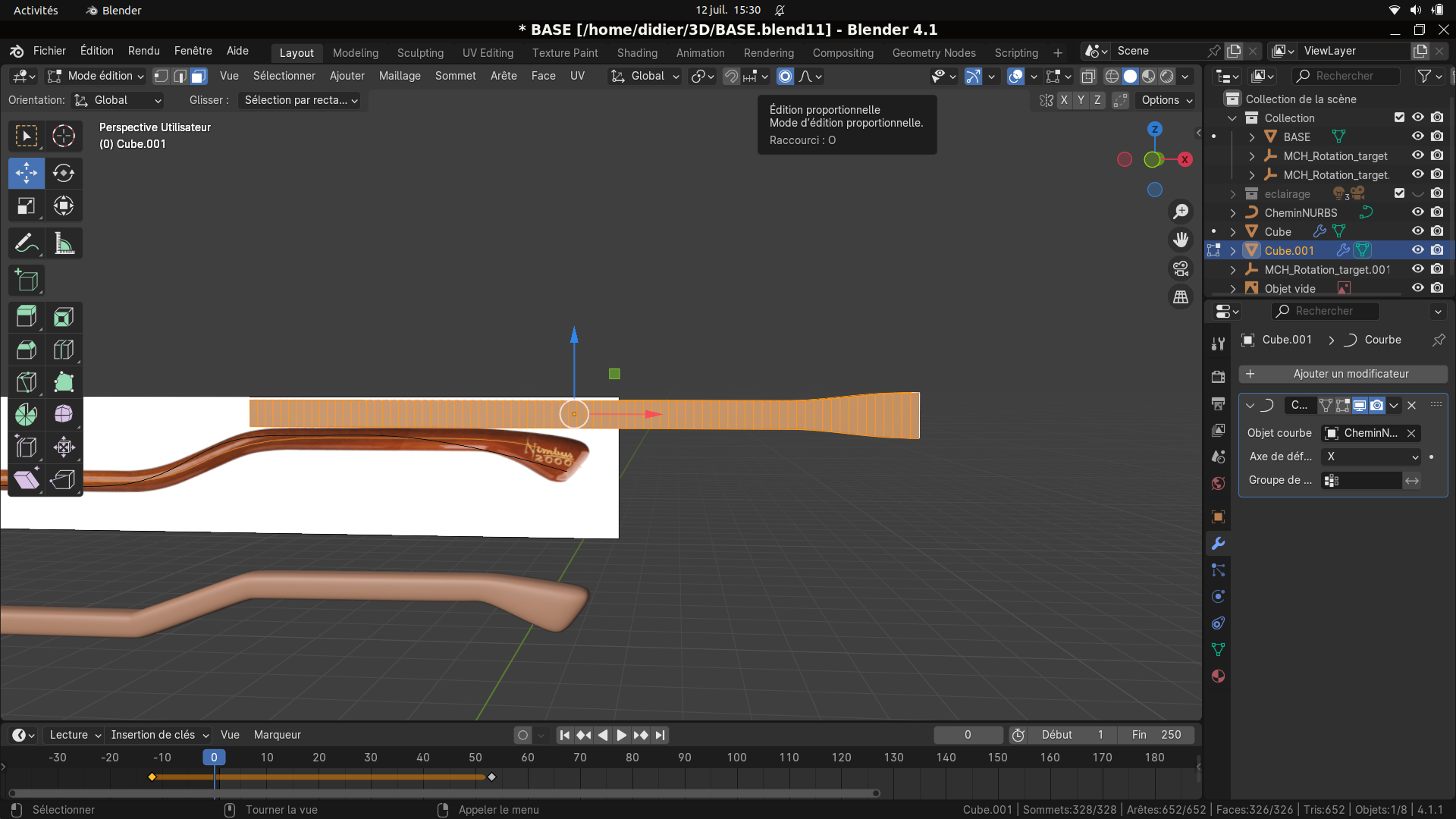This screenshot has width=1456, height=819.
Task: Switch to face select mode
Action: click(x=199, y=76)
